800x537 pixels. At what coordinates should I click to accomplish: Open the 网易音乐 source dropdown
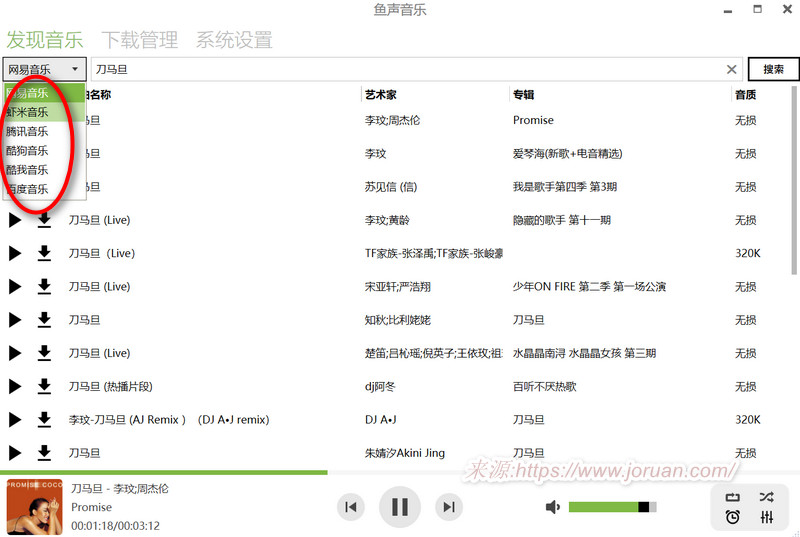pyautogui.click(x=45, y=70)
